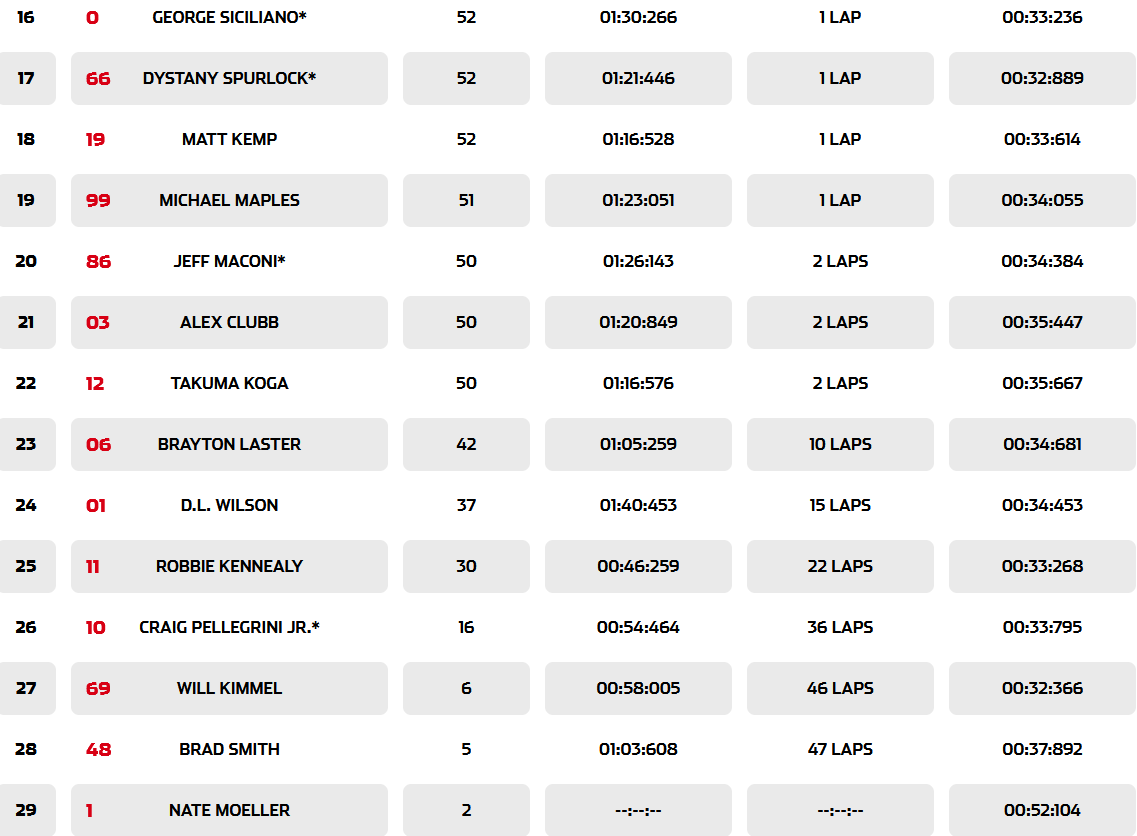Viewport: 1137px width, 836px height.
Task: Open Nate Moeller's driver entry
Action: [229, 810]
